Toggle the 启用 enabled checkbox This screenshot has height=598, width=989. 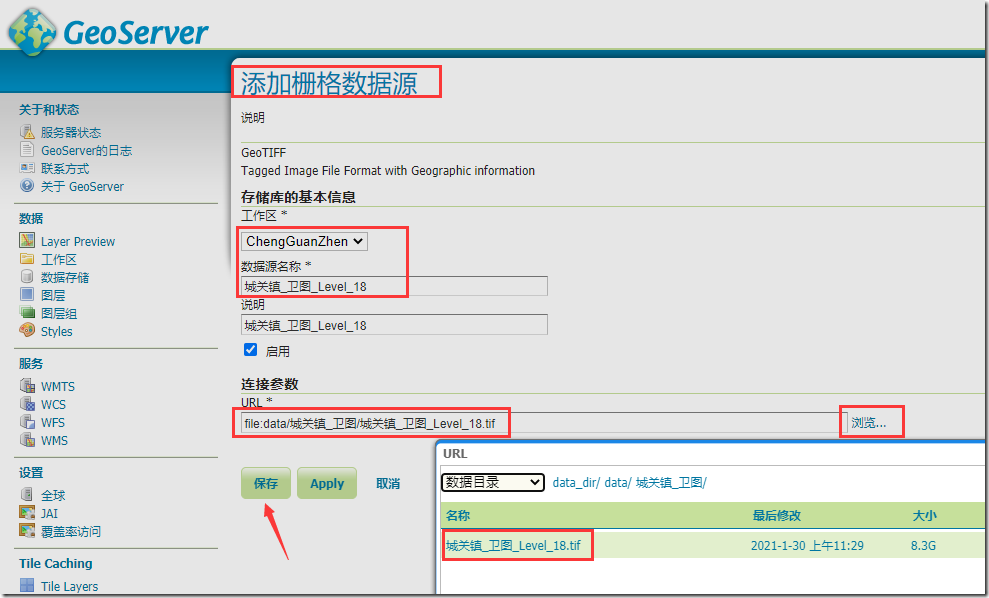pyautogui.click(x=250, y=349)
